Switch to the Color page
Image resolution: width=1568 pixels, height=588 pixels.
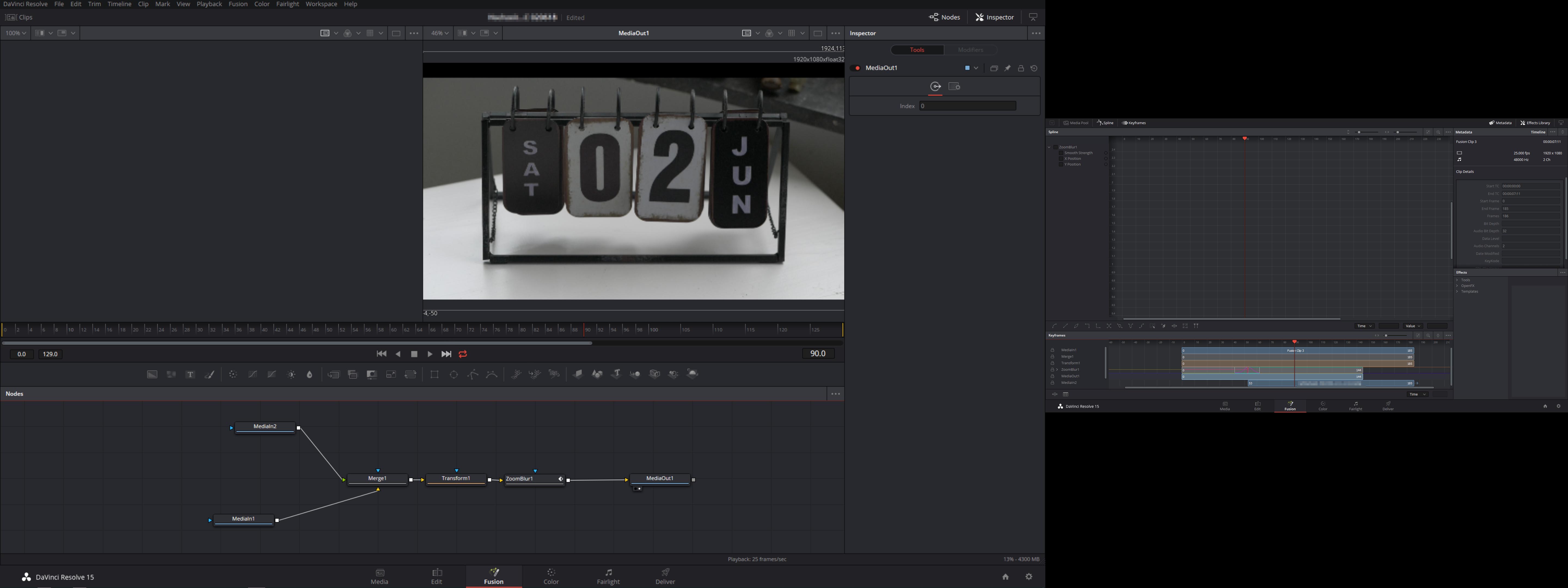pyautogui.click(x=551, y=577)
